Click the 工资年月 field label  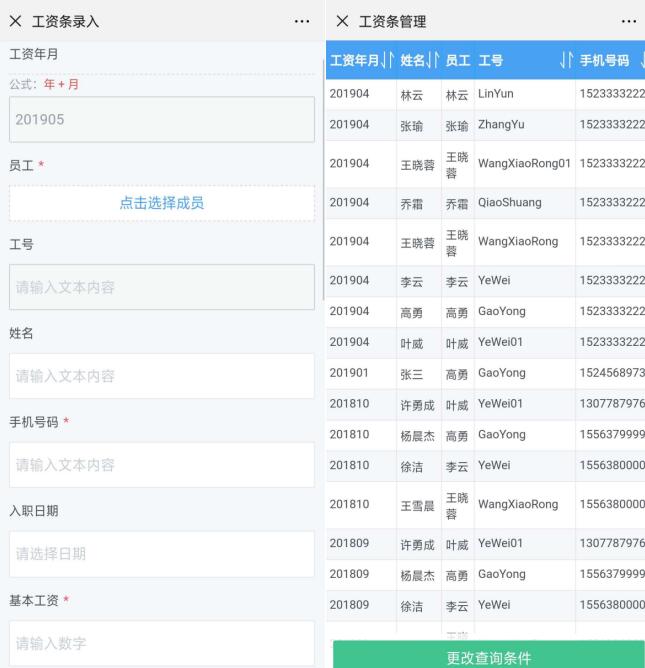click(34, 54)
